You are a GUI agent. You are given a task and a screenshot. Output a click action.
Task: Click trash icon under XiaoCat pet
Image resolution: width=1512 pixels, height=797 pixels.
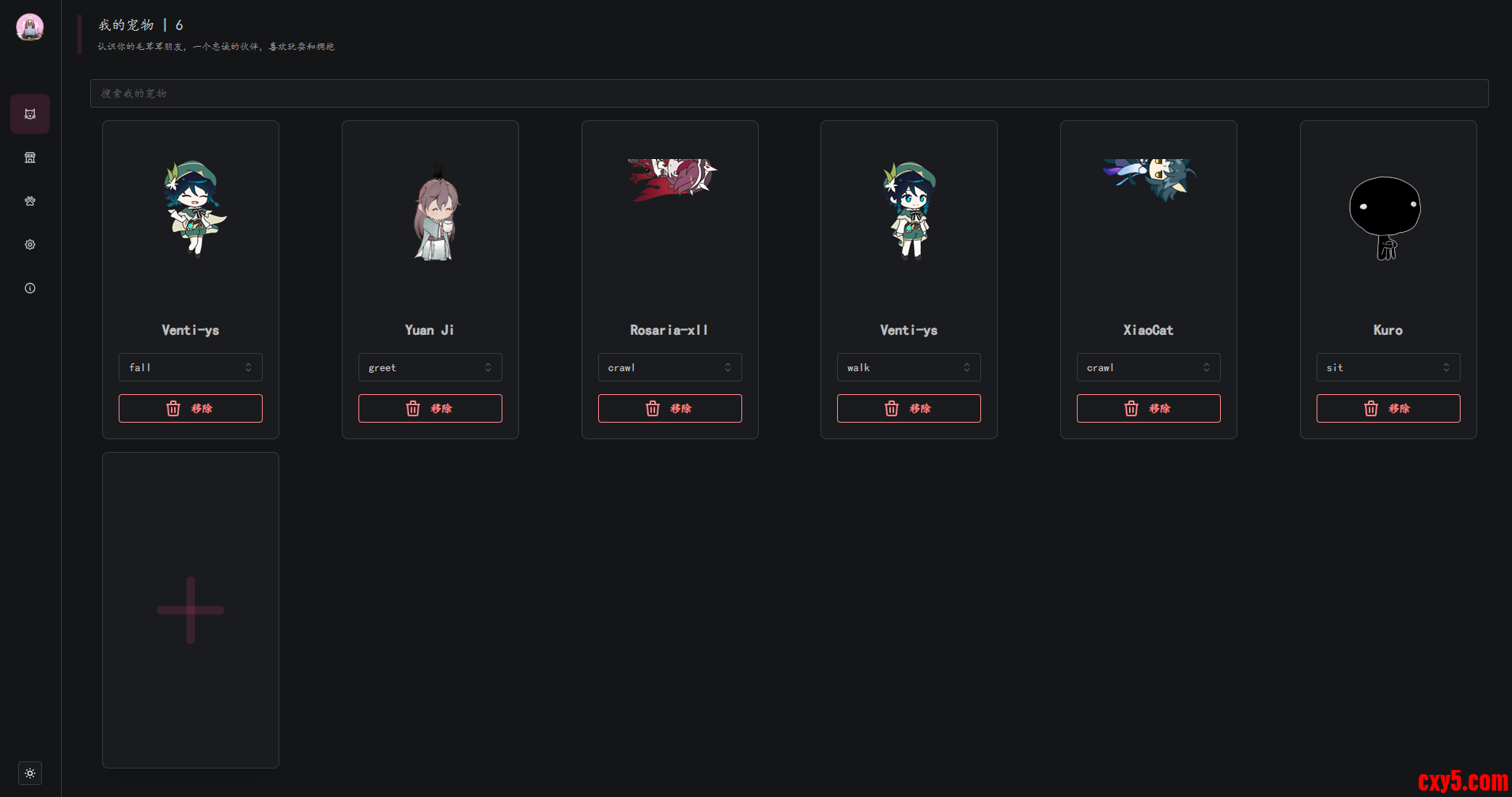(x=1131, y=408)
